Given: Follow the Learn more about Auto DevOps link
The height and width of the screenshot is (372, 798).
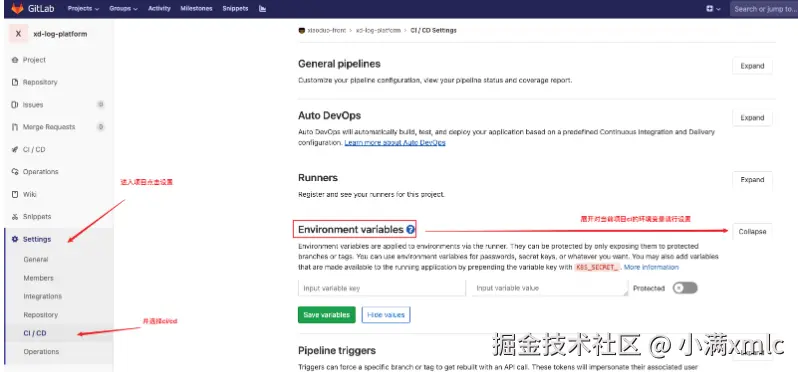Looking at the screenshot, I should click(x=395, y=143).
